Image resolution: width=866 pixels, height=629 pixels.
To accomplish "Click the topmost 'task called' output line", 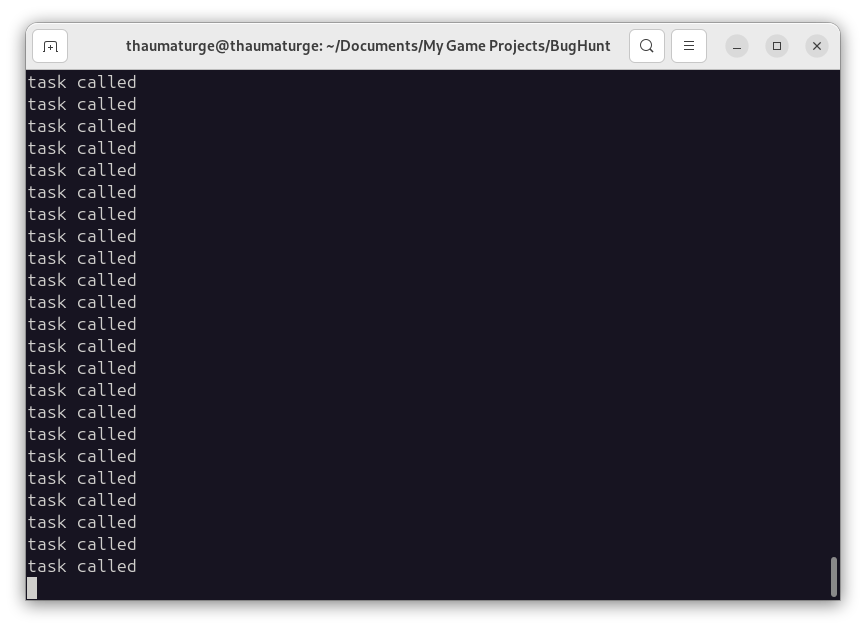I will 82,82.
